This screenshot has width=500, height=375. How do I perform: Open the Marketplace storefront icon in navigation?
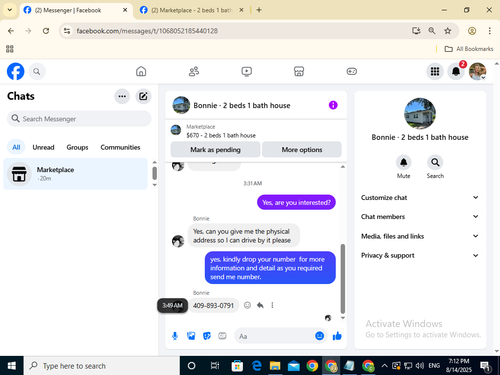(299, 71)
